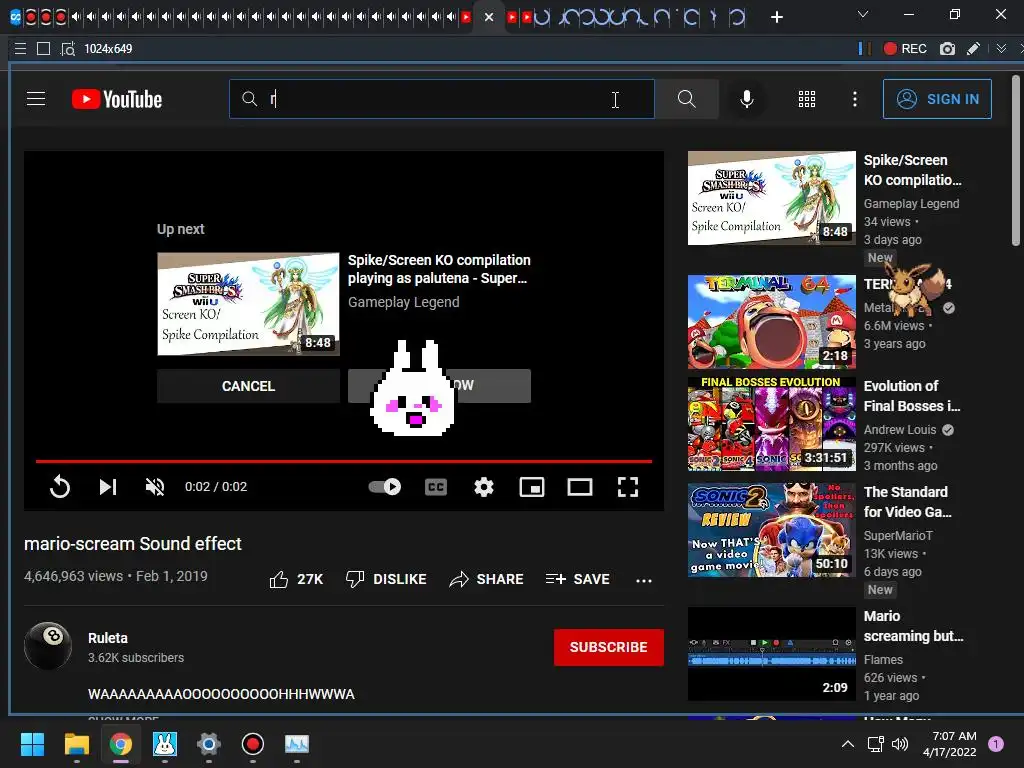Open the Mario screaming but... video title
The height and width of the screenshot is (768, 1024).
click(x=913, y=626)
